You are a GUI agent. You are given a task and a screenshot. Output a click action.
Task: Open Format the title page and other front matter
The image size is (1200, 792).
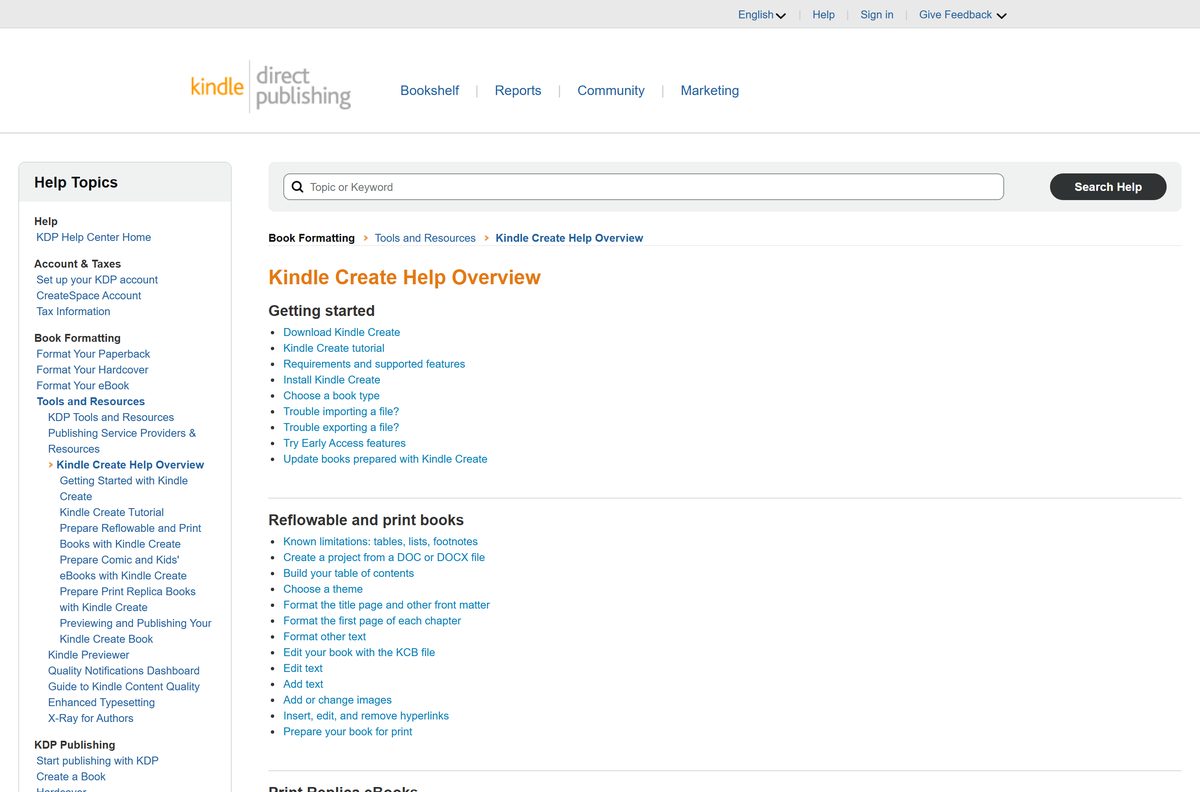click(x=387, y=606)
